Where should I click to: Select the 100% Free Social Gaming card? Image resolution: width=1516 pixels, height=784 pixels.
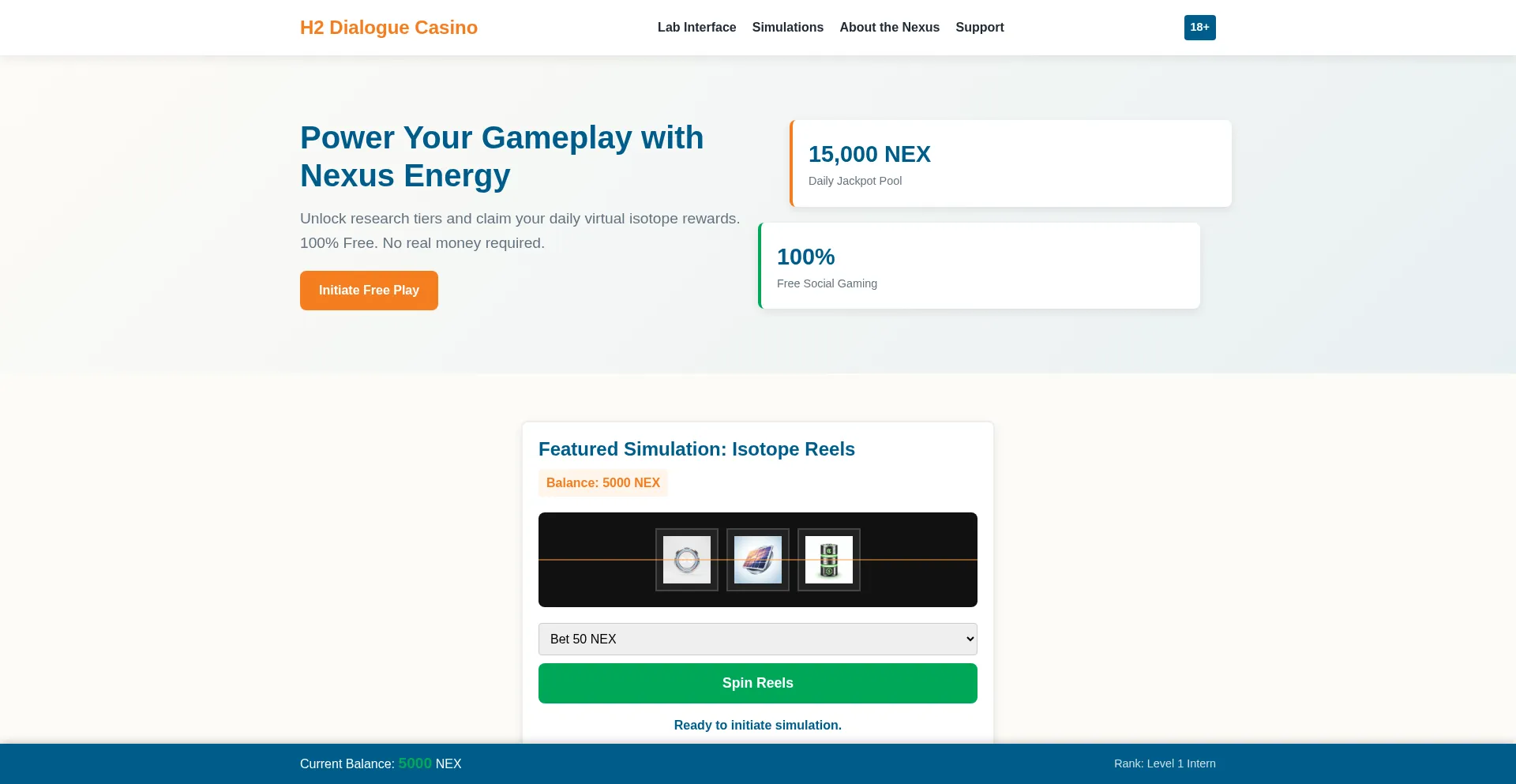tap(979, 266)
